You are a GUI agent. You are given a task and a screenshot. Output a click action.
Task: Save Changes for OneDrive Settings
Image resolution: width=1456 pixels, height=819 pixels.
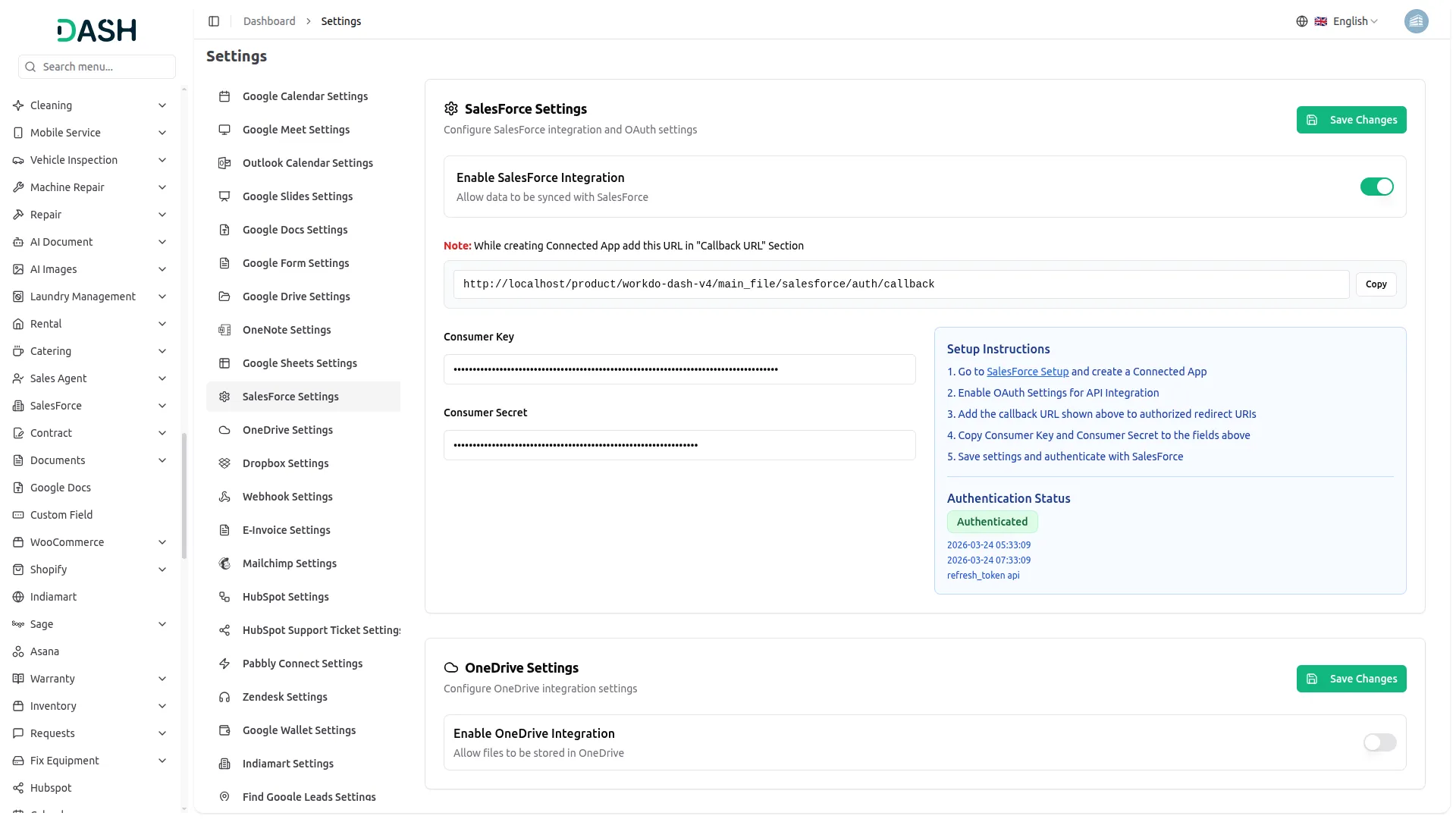point(1351,679)
